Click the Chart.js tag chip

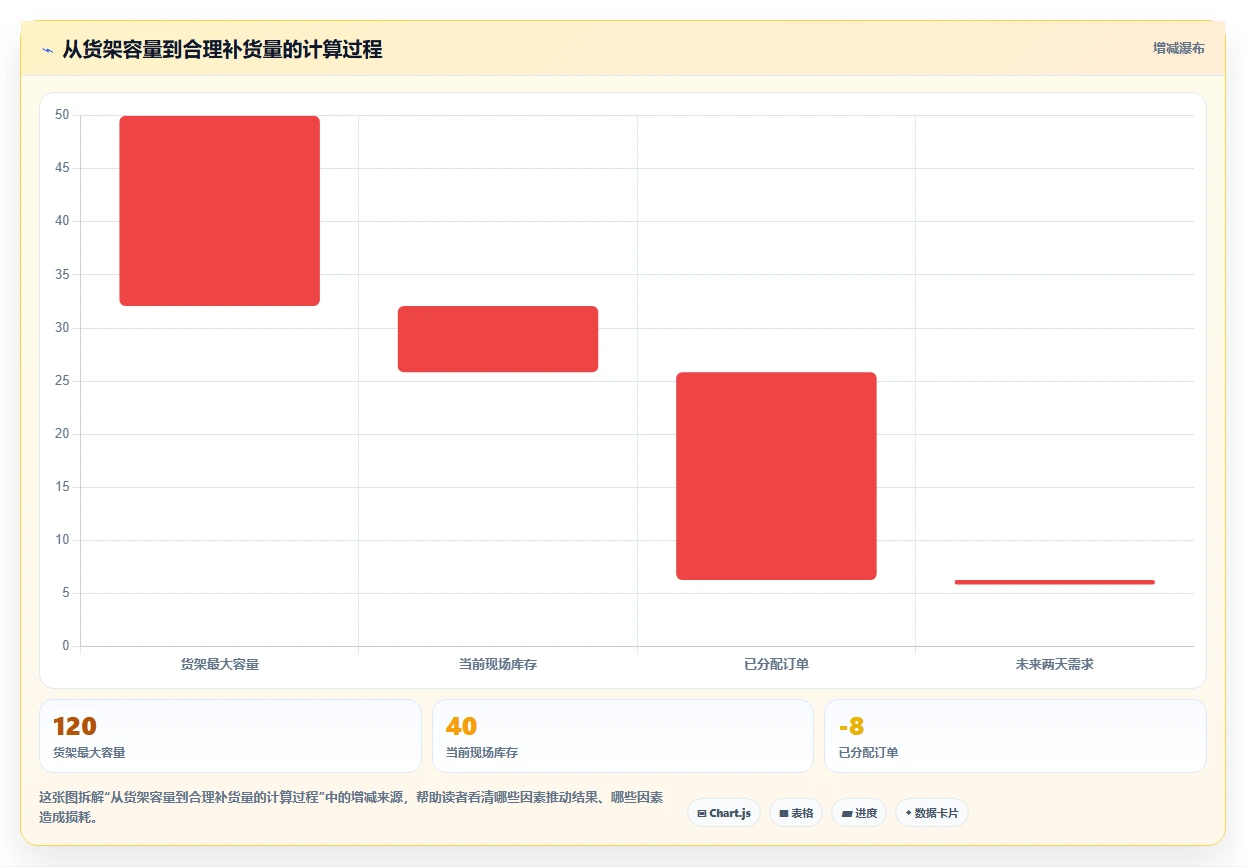(x=724, y=813)
